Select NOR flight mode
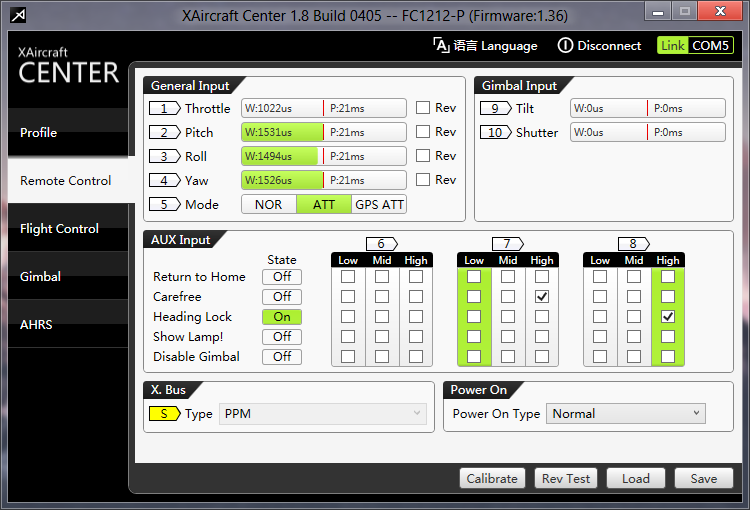 tap(268, 204)
